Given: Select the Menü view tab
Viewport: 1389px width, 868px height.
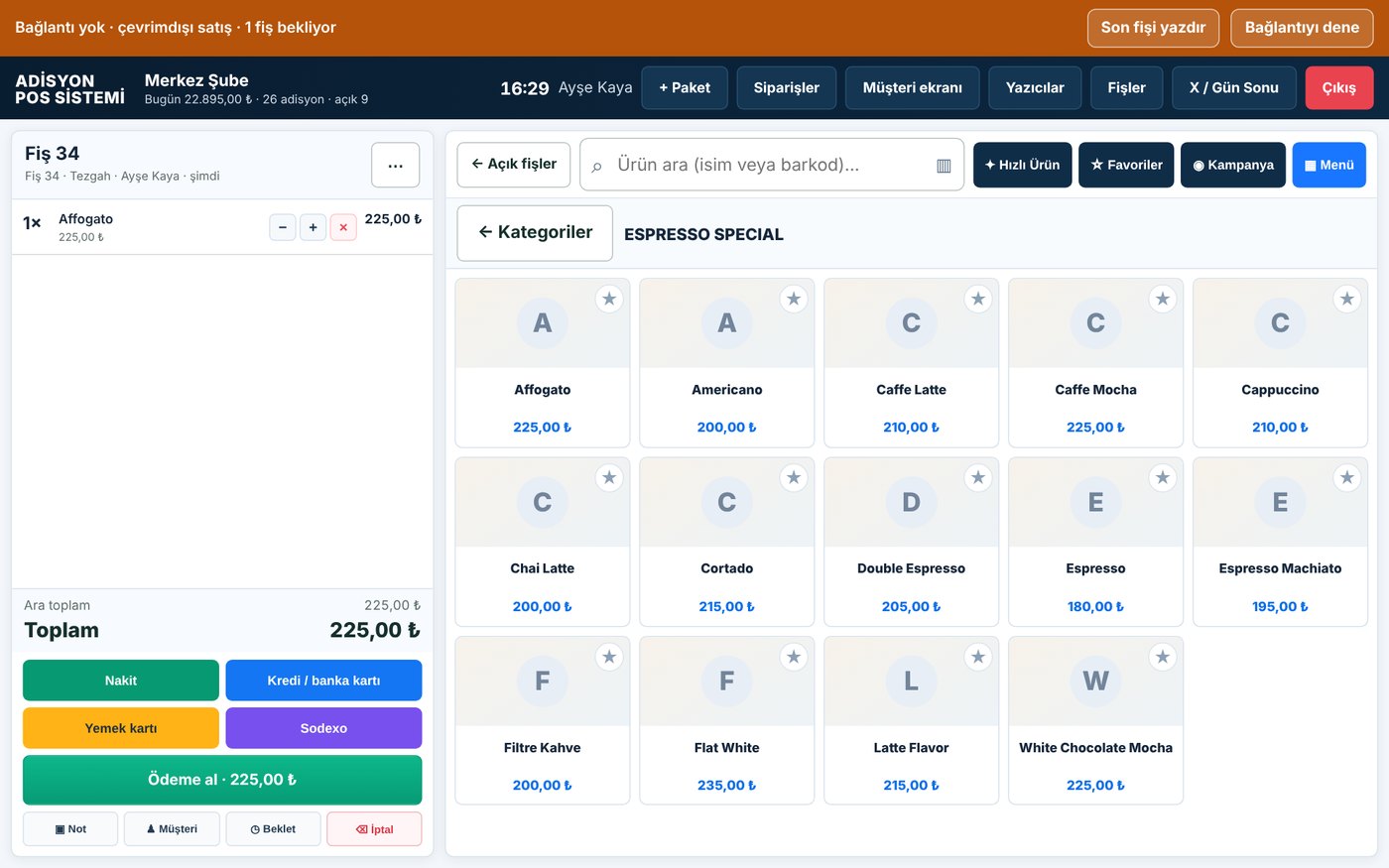Looking at the screenshot, I should tap(1329, 165).
